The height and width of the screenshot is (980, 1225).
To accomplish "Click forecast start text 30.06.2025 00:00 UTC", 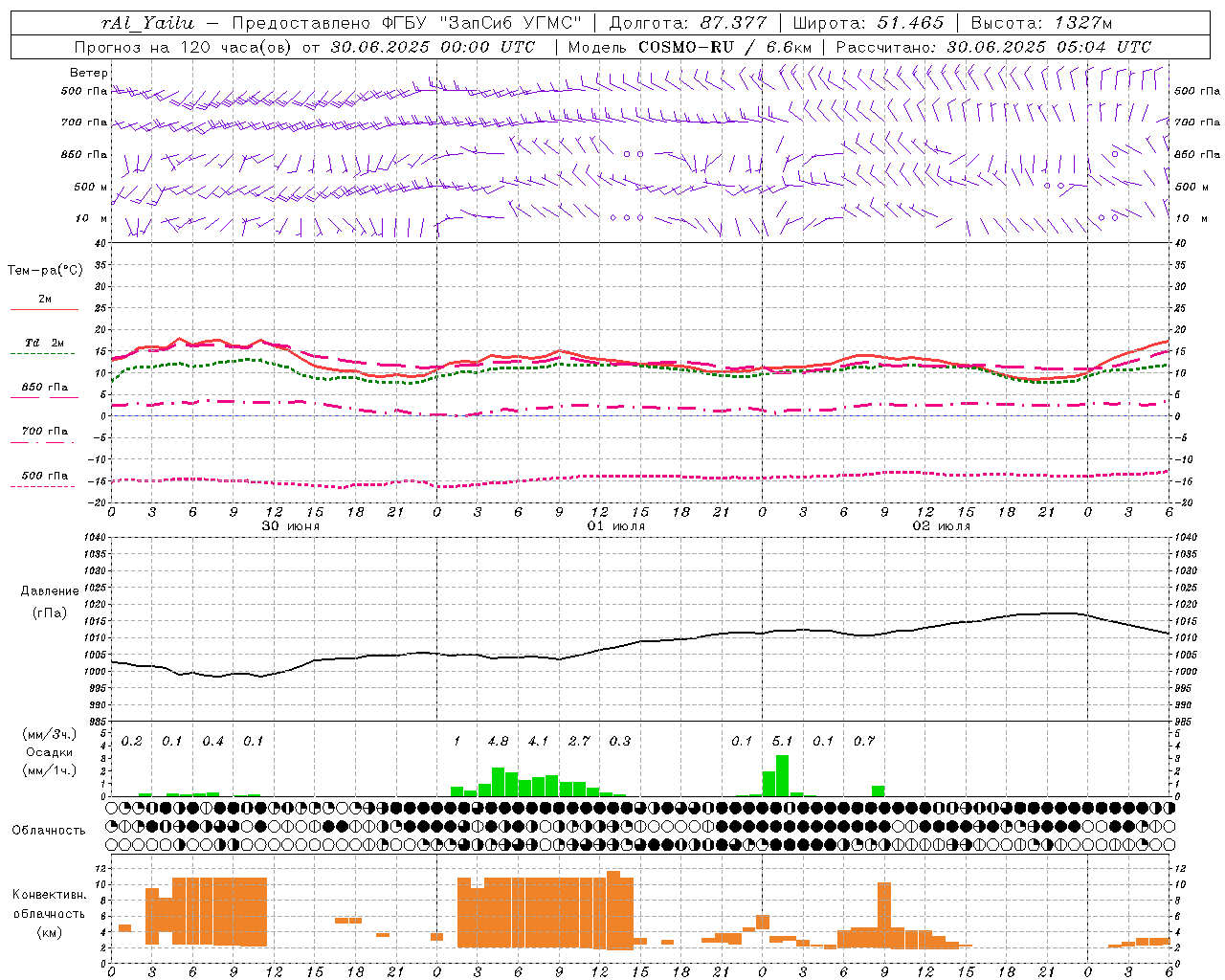I will click(433, 47).
